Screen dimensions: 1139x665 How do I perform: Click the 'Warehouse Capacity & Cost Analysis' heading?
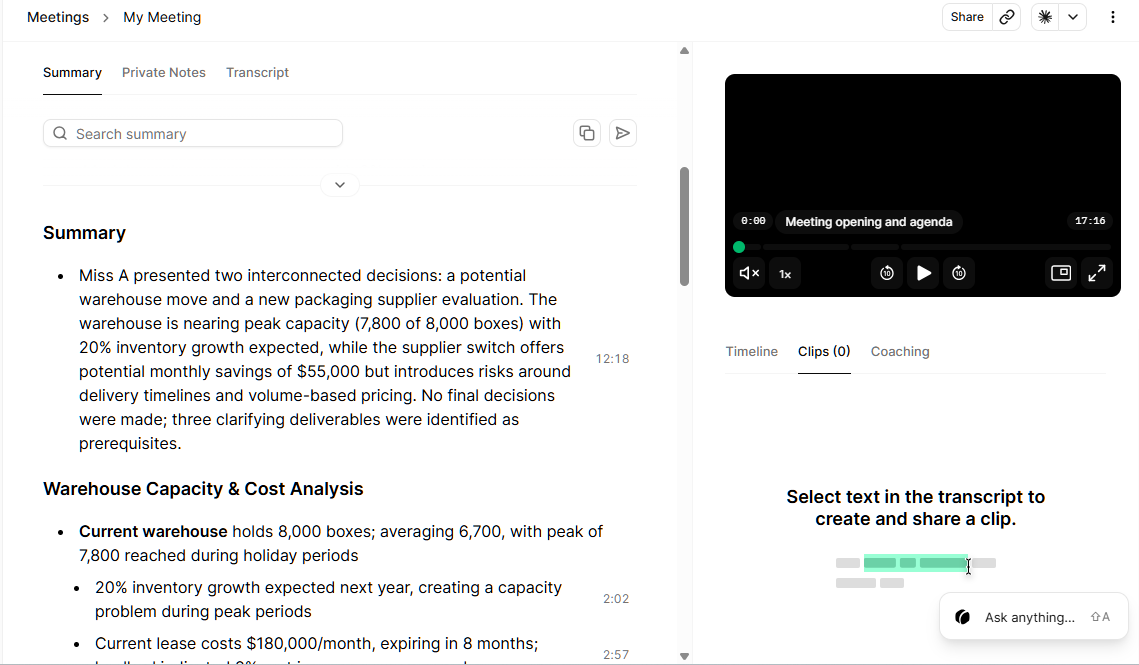pos(203,488)
